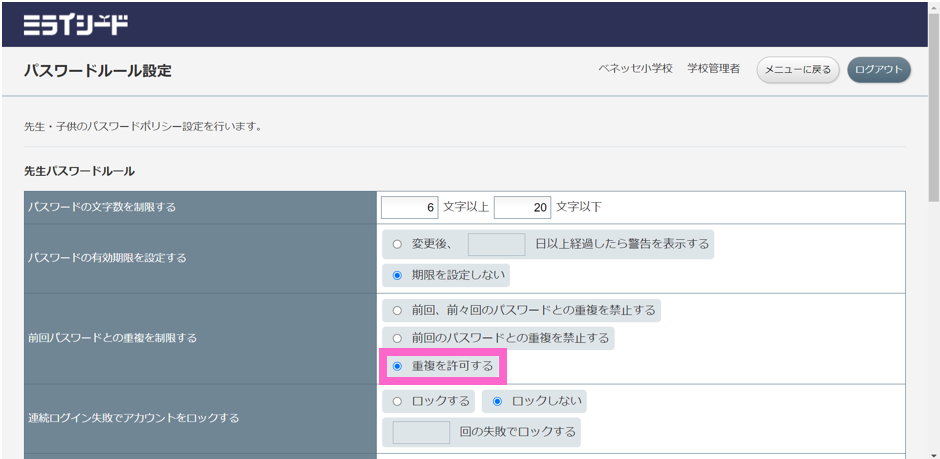Click the 回の失敗でロックする label text

[517, 432]
